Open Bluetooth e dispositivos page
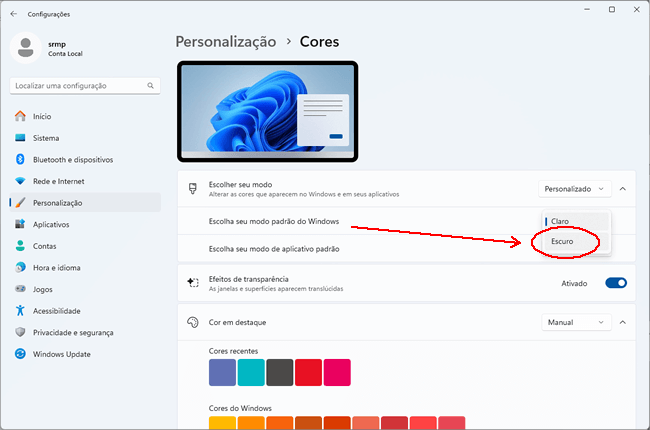650x430 pixels. tap(85, 159)
